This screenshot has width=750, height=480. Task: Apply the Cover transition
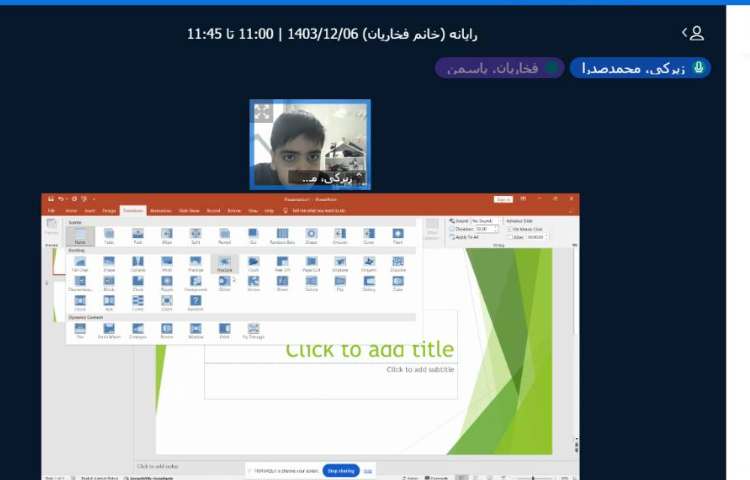[369, 236]
